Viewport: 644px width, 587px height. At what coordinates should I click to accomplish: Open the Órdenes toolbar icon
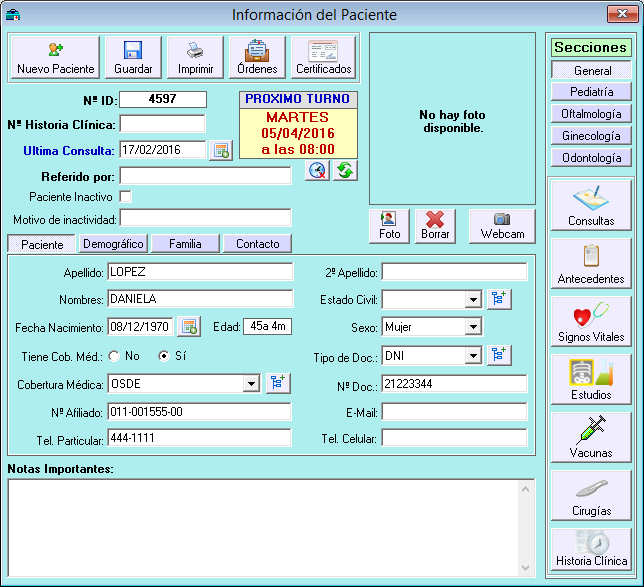click(x=257, y=58)
